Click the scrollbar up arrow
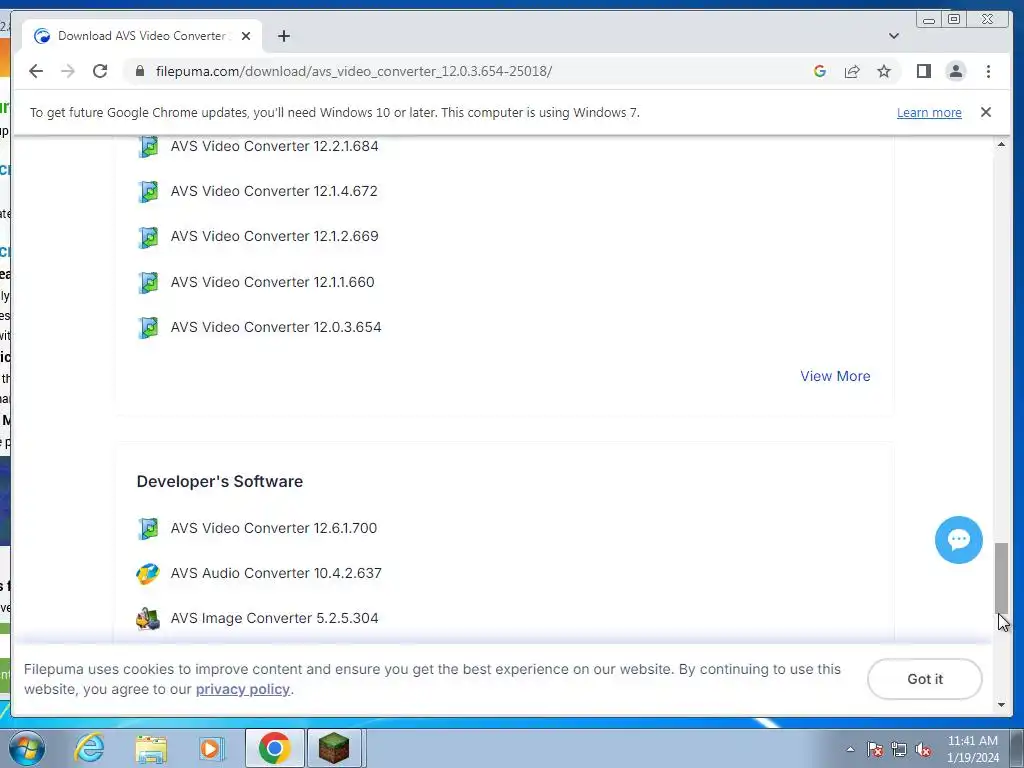1024x768 pixels. [1001, 144]
